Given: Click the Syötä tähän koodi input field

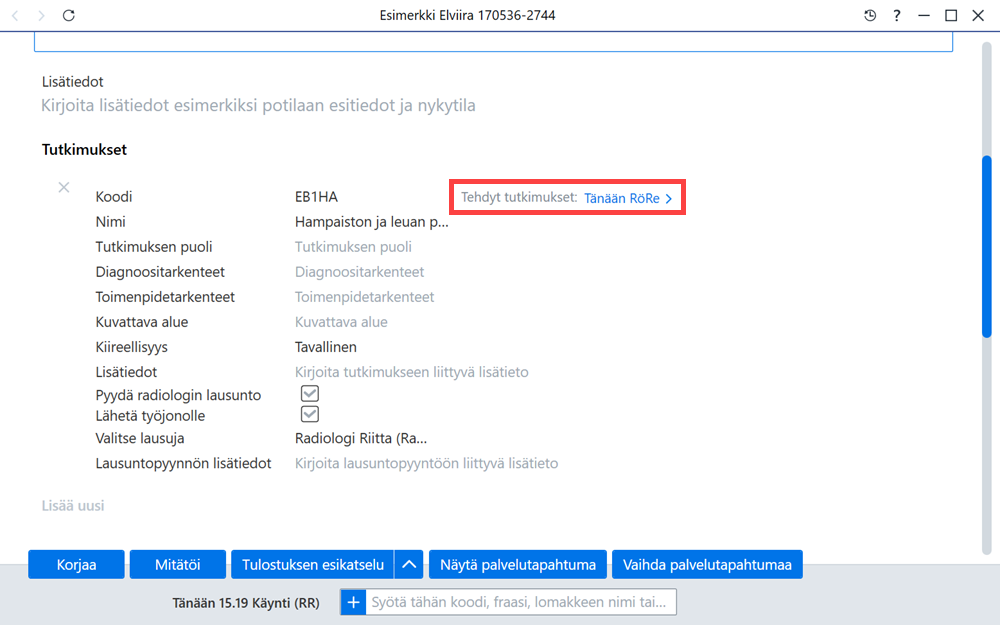Looking at the screenshot, I should [520, 602].
